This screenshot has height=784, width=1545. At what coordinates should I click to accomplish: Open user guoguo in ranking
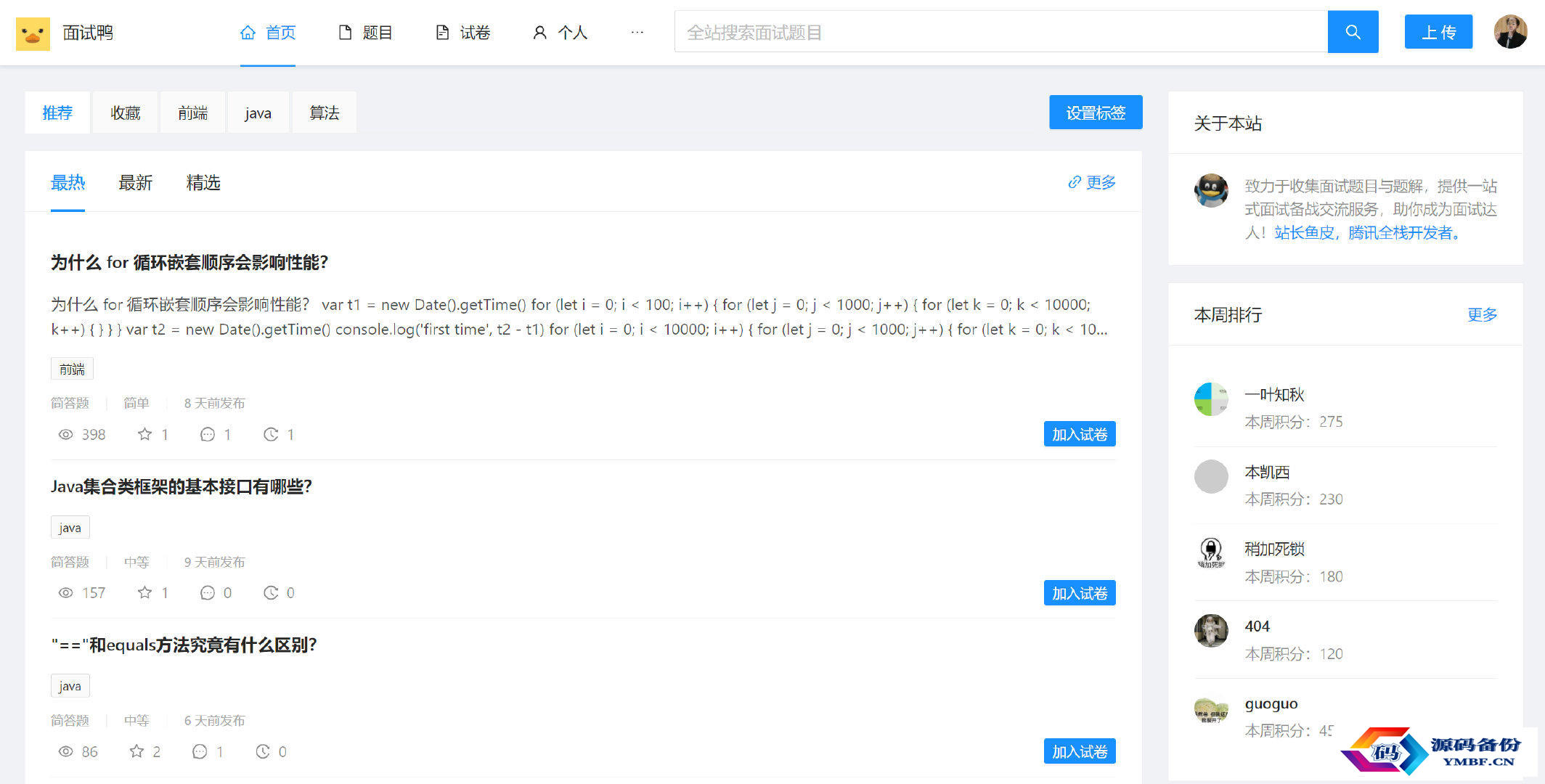pos(1271,703)
